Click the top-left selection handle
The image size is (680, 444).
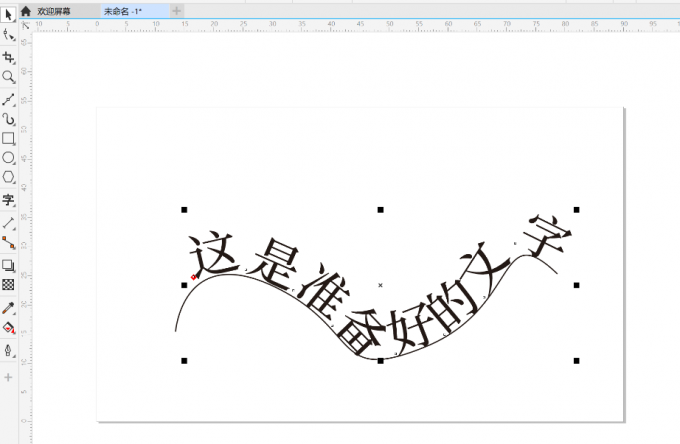pyautogui.click(x=184, y=210)
